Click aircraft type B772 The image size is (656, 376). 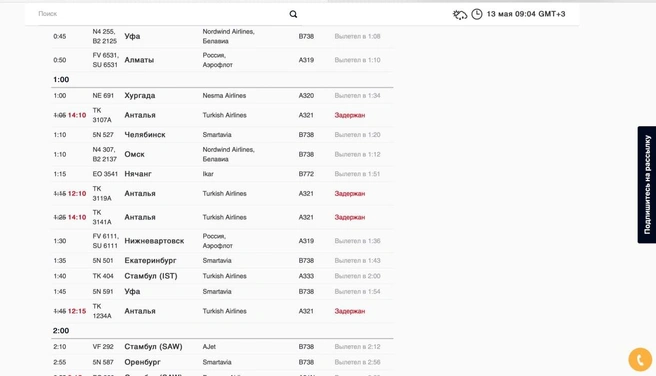pos(306,174)
